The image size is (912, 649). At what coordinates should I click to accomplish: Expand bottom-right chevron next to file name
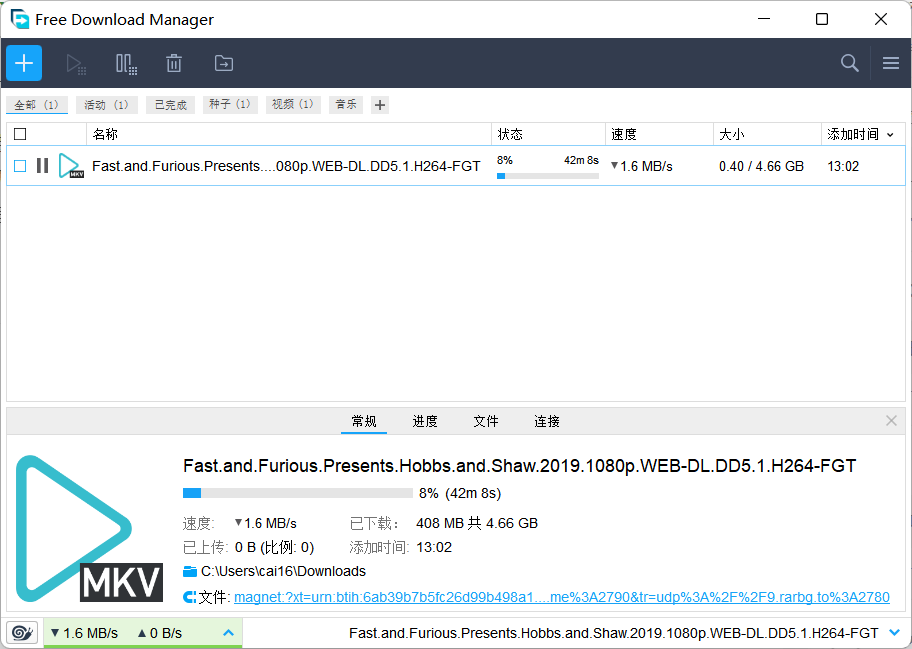click(x=895, y=633)
